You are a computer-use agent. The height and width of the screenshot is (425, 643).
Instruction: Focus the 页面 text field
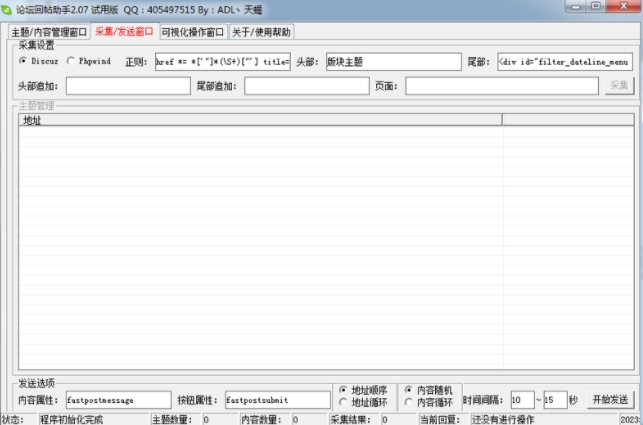click(x=501, y=86)
